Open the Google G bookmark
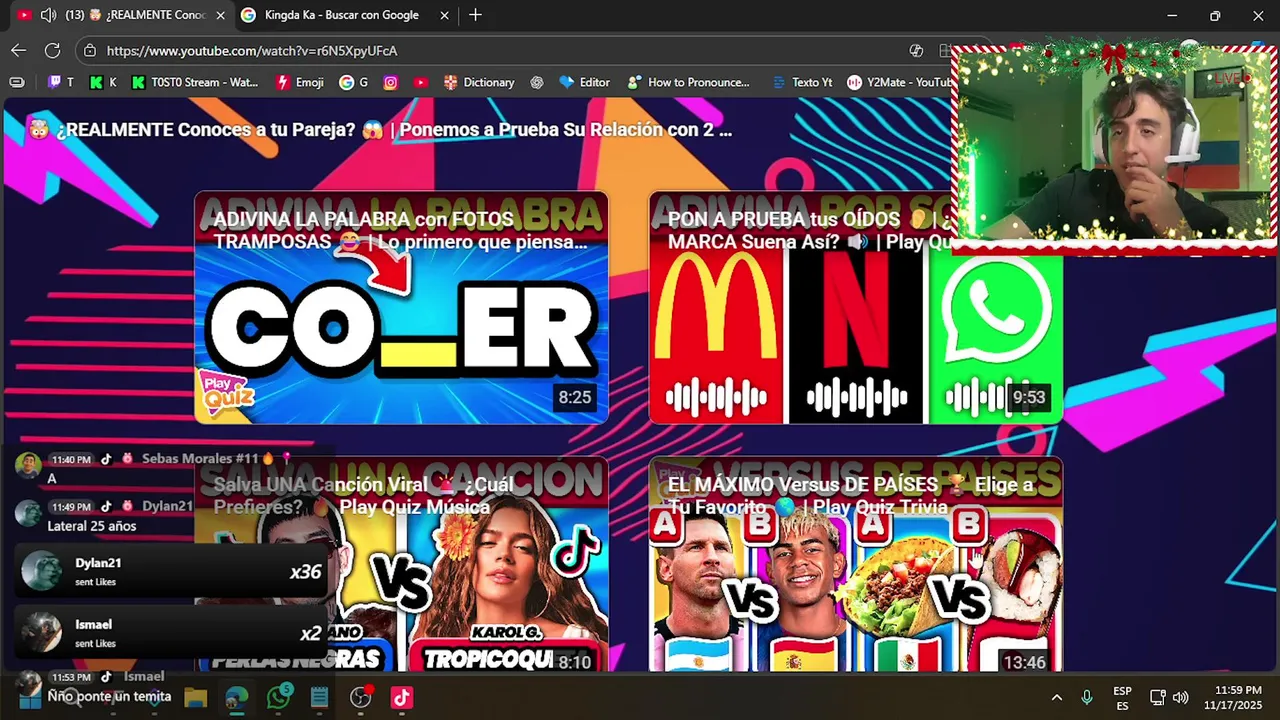Image resolution: width=1280 pixels, height=720 pixels. [354, 82]
